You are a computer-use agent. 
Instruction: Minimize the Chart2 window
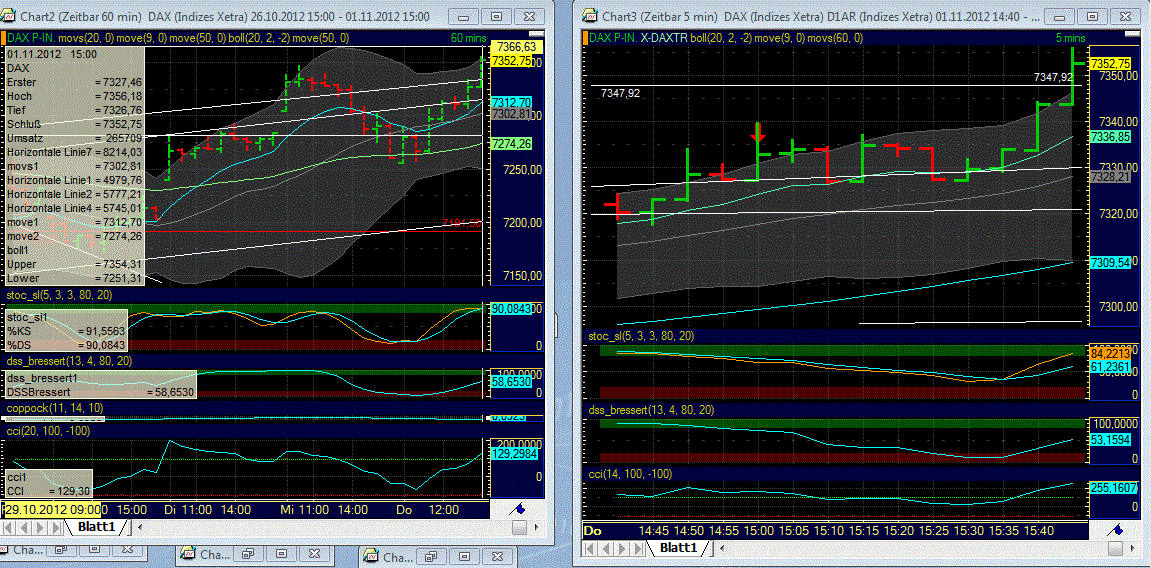click(x=465, y=15)
